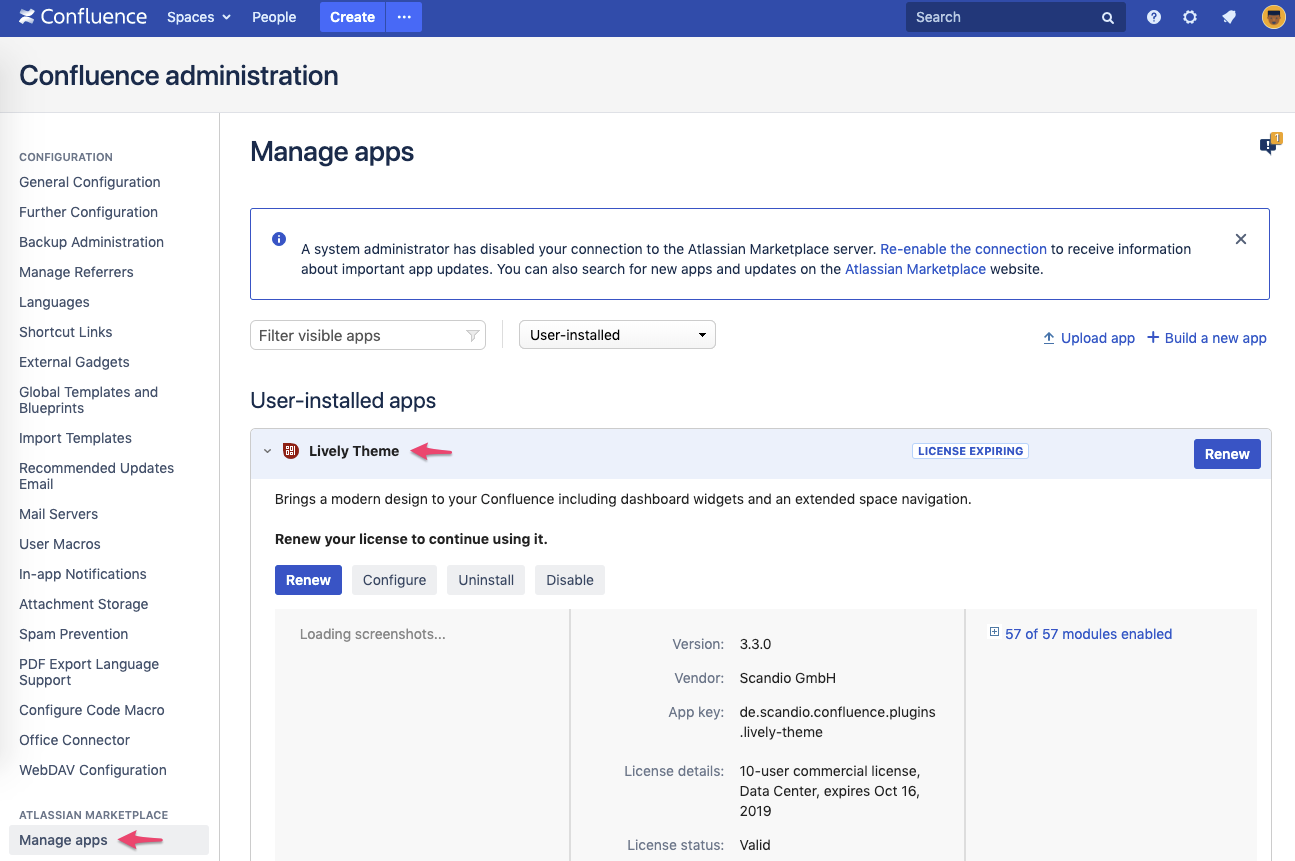1295x861 pixels.
Task: Open External Gadgets in sidebar
Action: pos(74,362)
